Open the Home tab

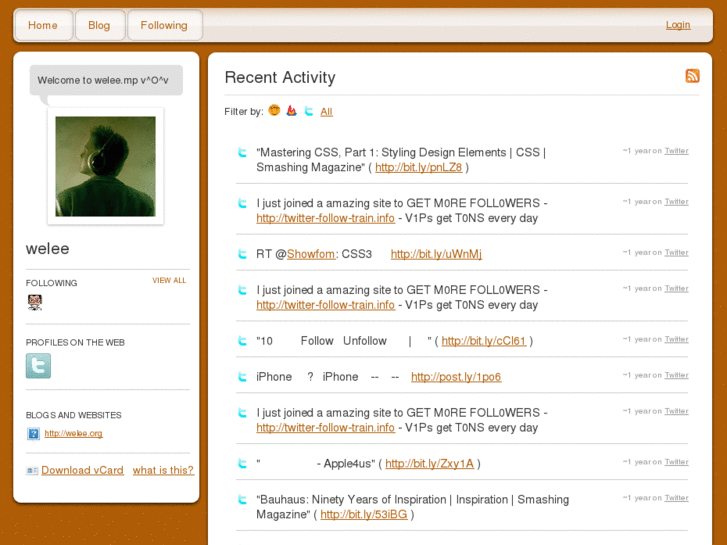(x=43, y=25)
